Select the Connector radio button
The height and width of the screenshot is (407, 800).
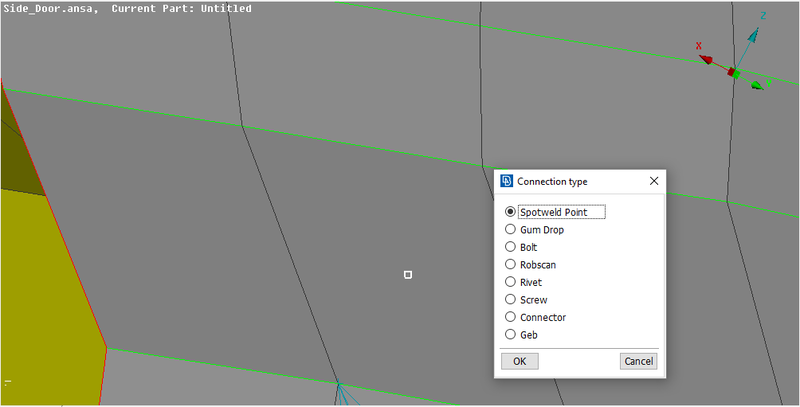[x=510, y=317]
